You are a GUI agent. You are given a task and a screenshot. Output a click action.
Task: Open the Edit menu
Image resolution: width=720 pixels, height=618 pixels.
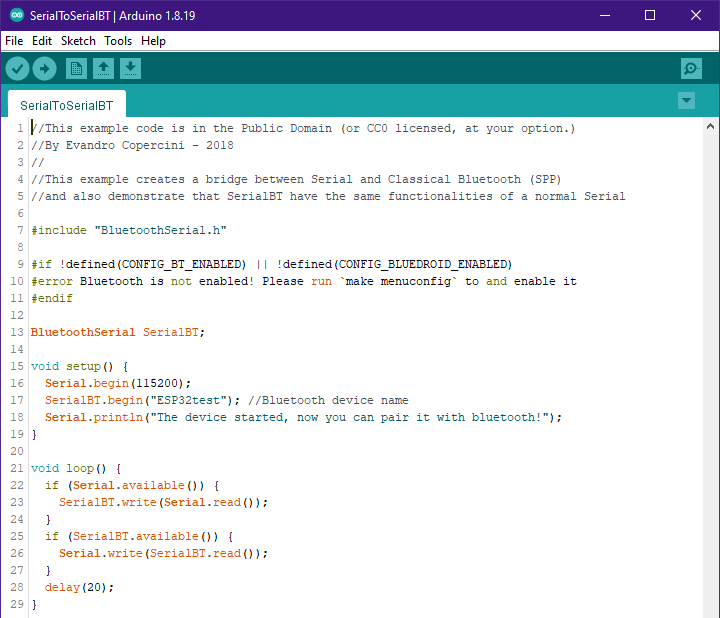tap(42, 41)
